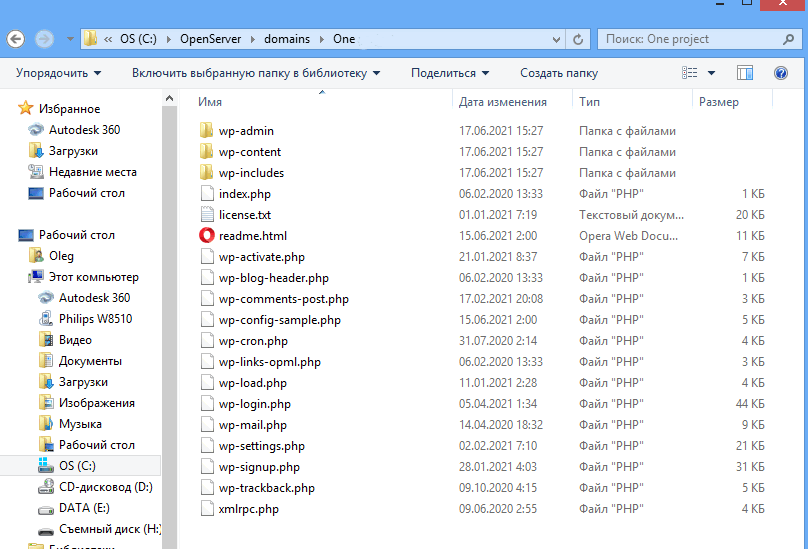This screenshot has height=549, width=808.
Task: Toggle the preview pane icon
Action: [x=745, y=73]
